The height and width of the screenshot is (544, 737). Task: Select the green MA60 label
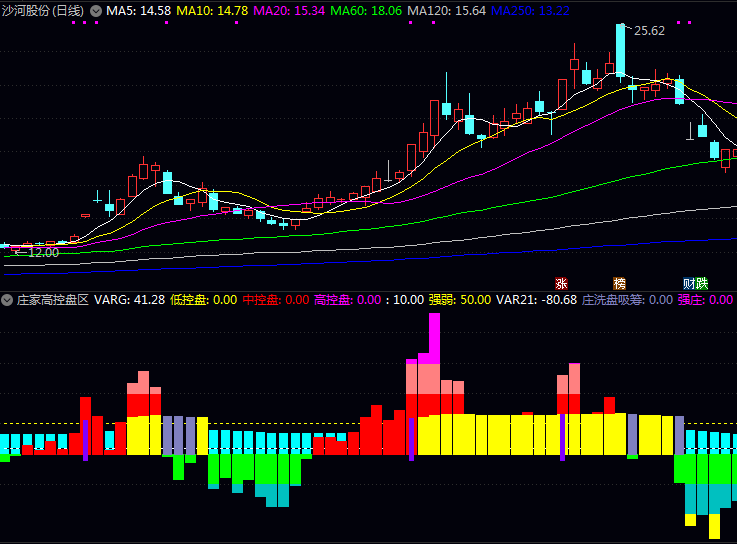click(366, 10)
